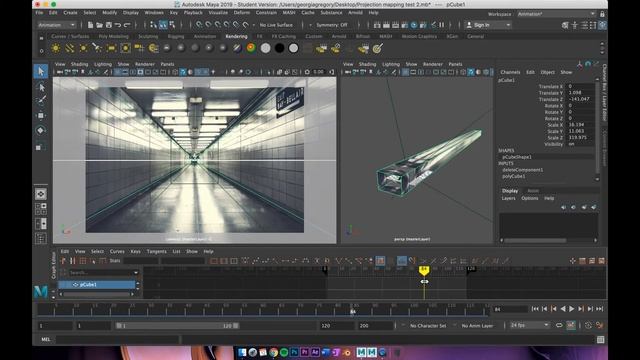The image size is (640, 360).
Task: Open the No Anim Layer dropdown
Action: [x=477, y=326]
